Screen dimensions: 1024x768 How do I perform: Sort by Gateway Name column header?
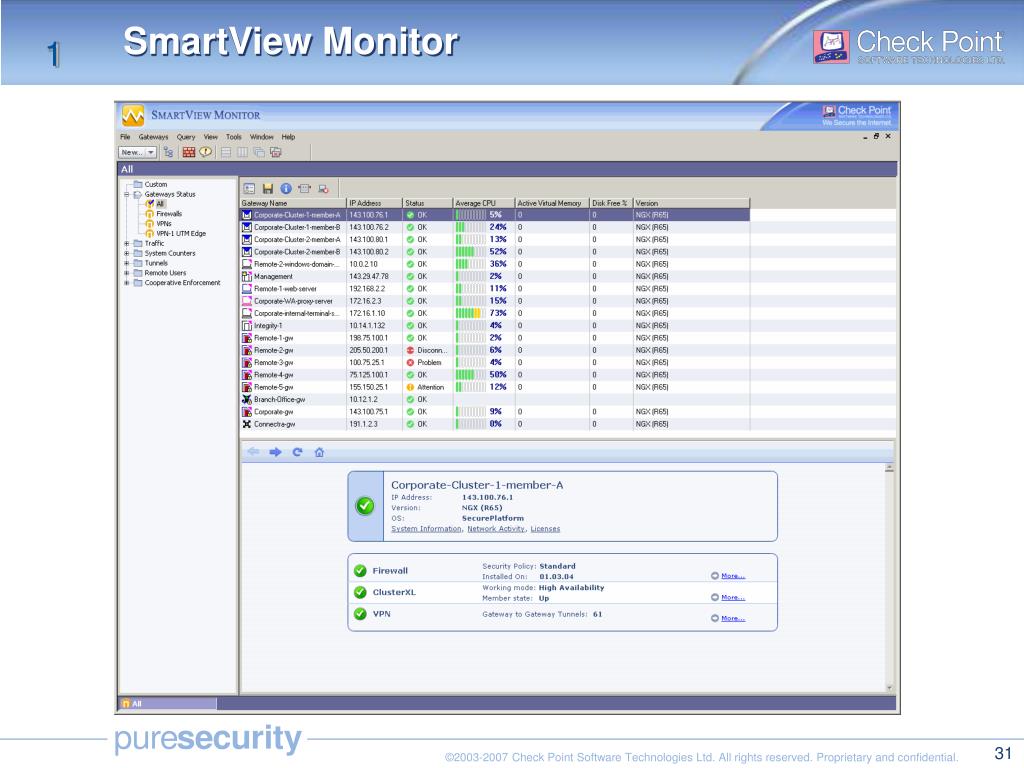293,203
